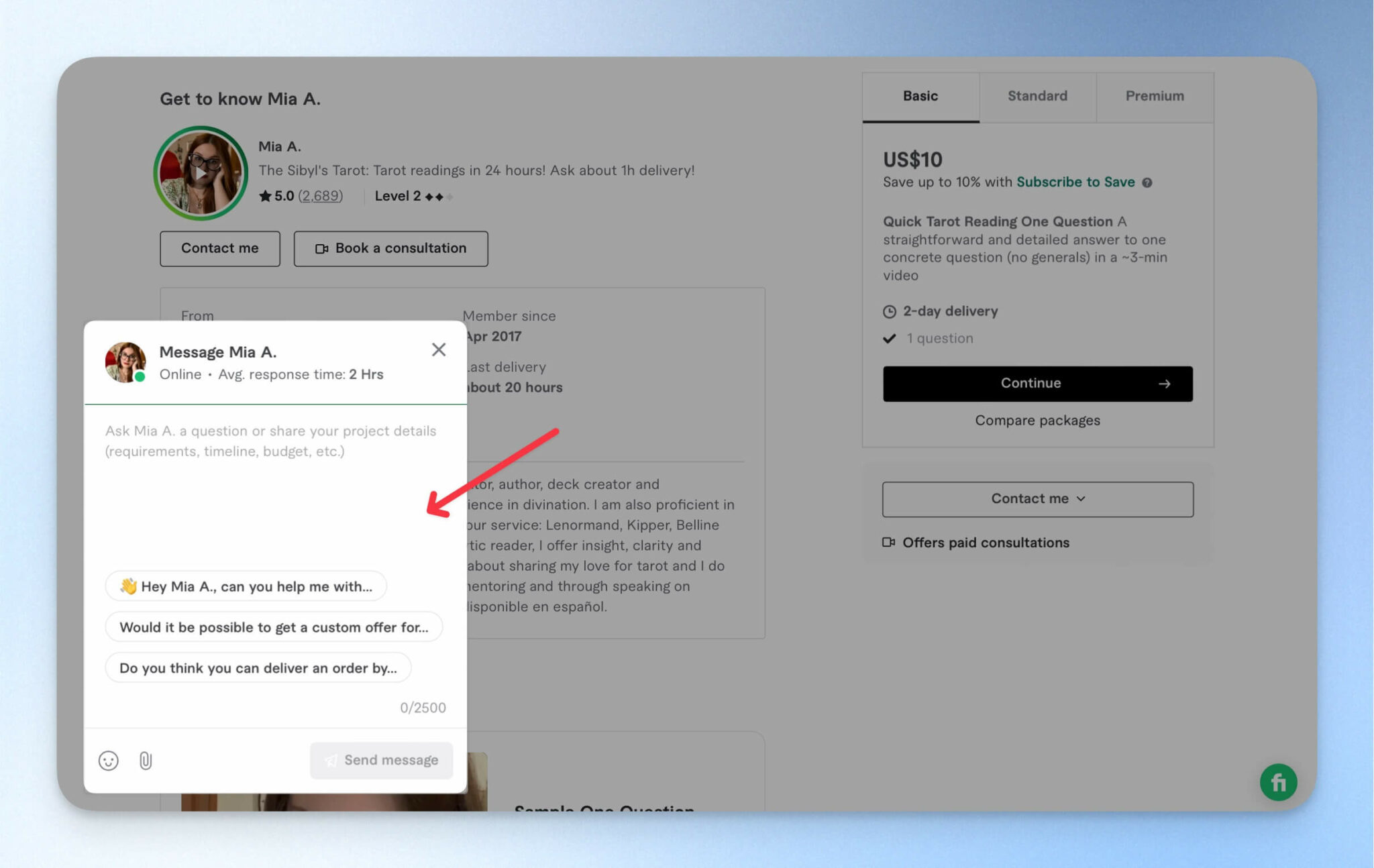Expand the Contact me dropdown in sidebar

pyautogui.click(x=1037, y=498)
